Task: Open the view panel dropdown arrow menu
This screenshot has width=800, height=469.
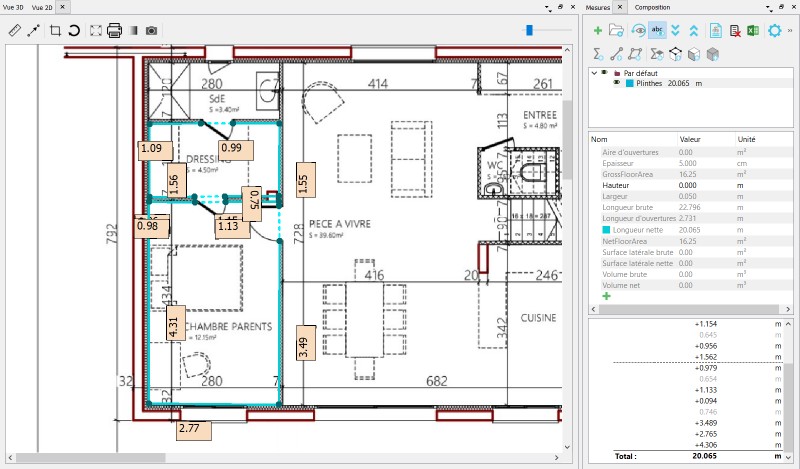Action: pyautogui.click(x=547, y=8)
